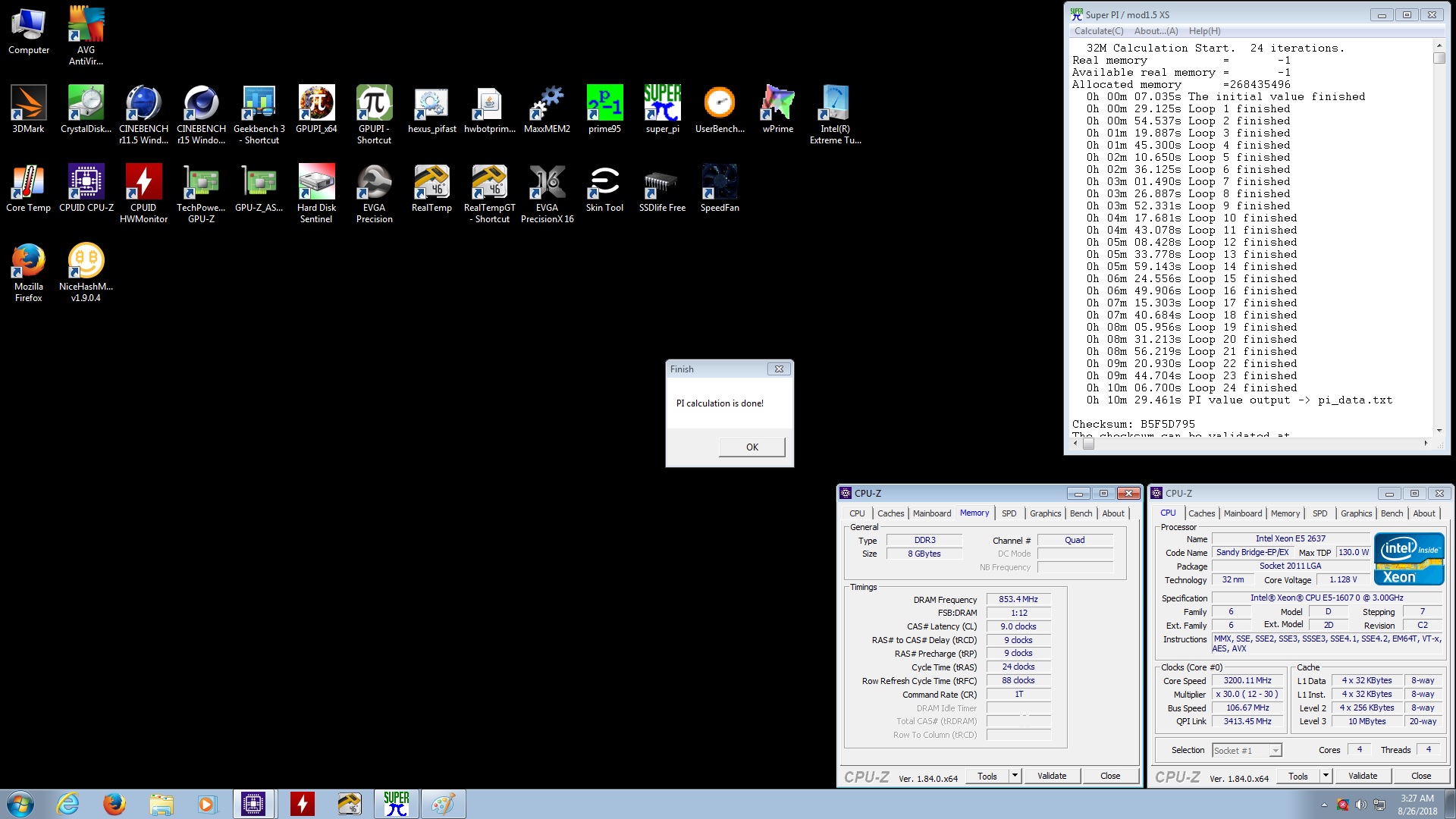The image size is (1456, 819).
Task: Launch NiceHashMiner v1.9.0.4 shortcut
Action: point(86,273)
